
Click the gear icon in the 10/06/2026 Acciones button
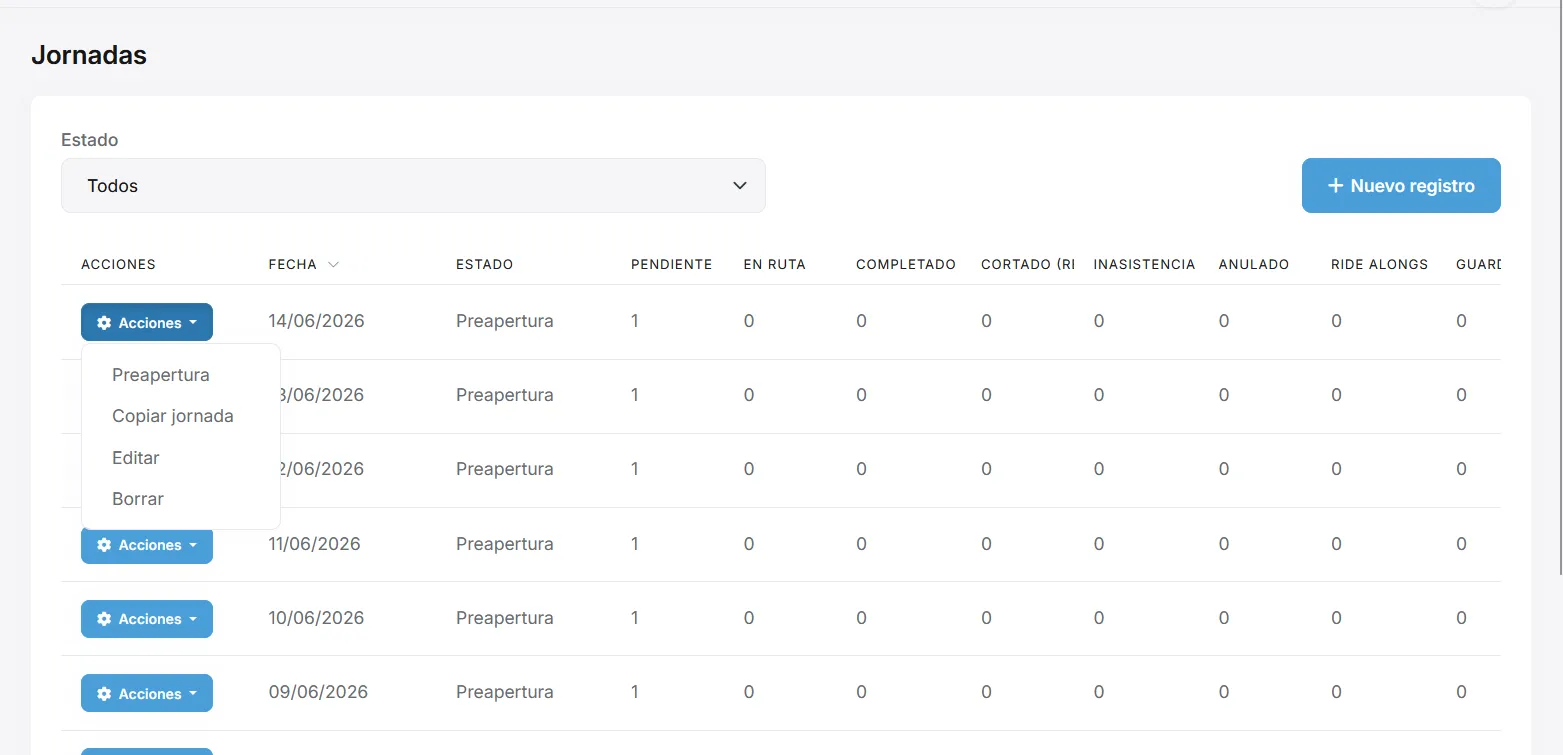click(x=104, y=619)
